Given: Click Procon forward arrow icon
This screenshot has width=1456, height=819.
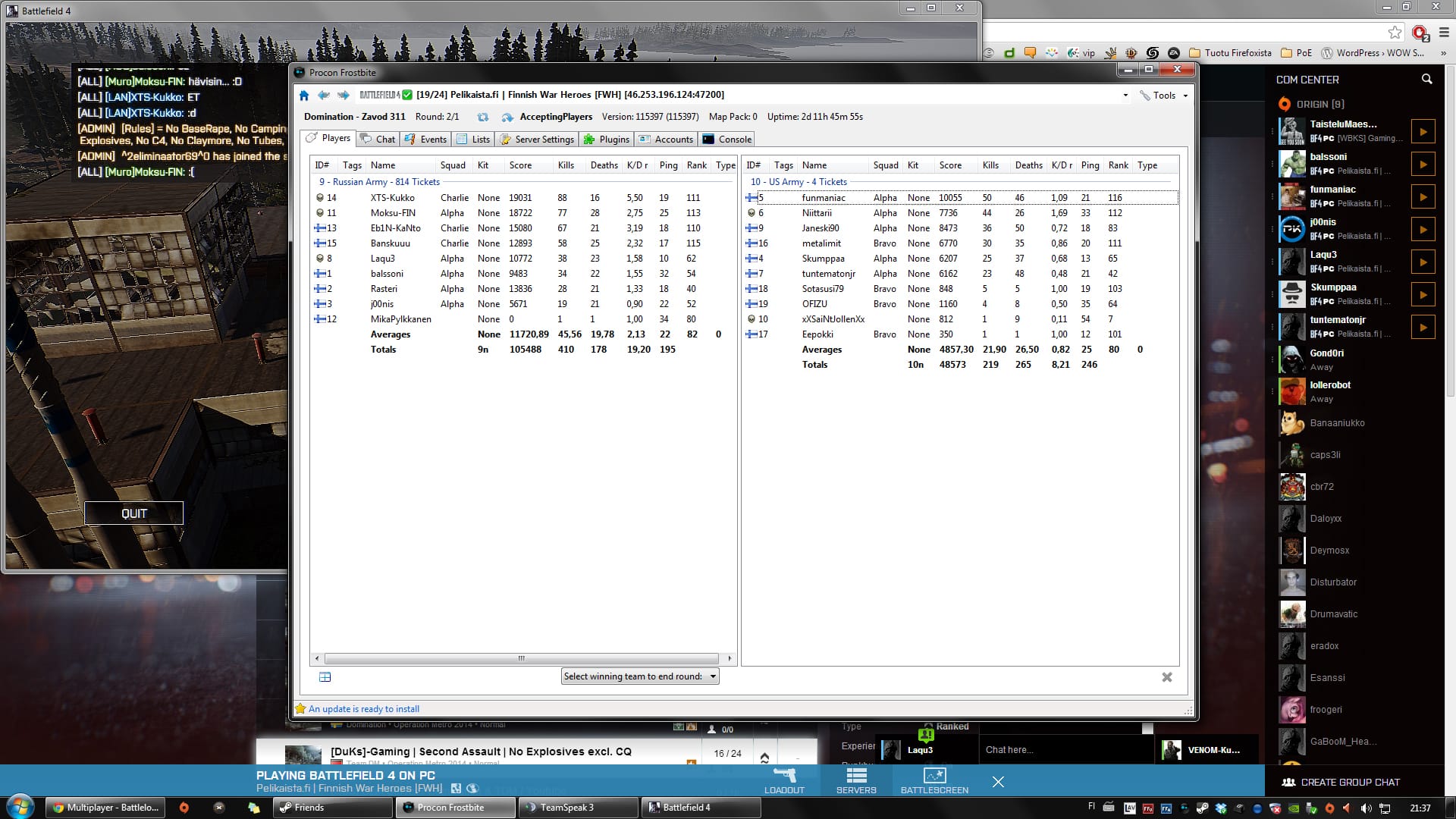Looking at the screenshot, I should coord(344,95).
